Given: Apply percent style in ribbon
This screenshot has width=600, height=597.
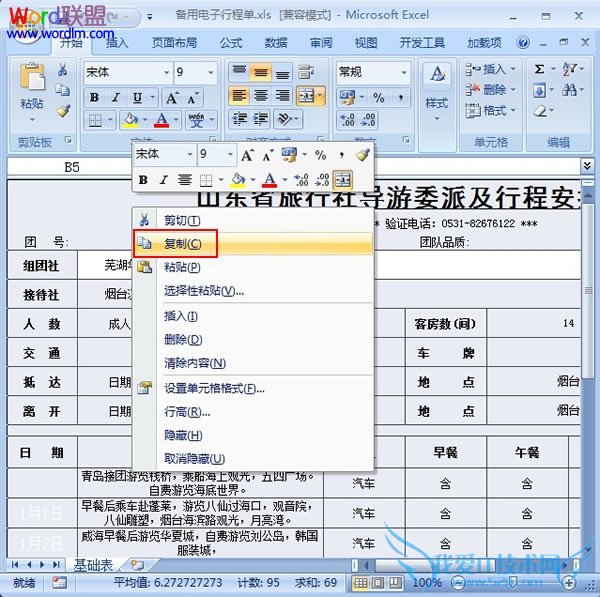Looking at the screenshot, I should tap(378, 97).
